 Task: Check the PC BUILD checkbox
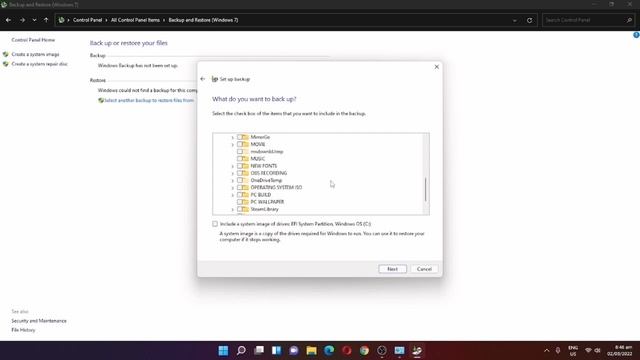click(x=240, y=195)
